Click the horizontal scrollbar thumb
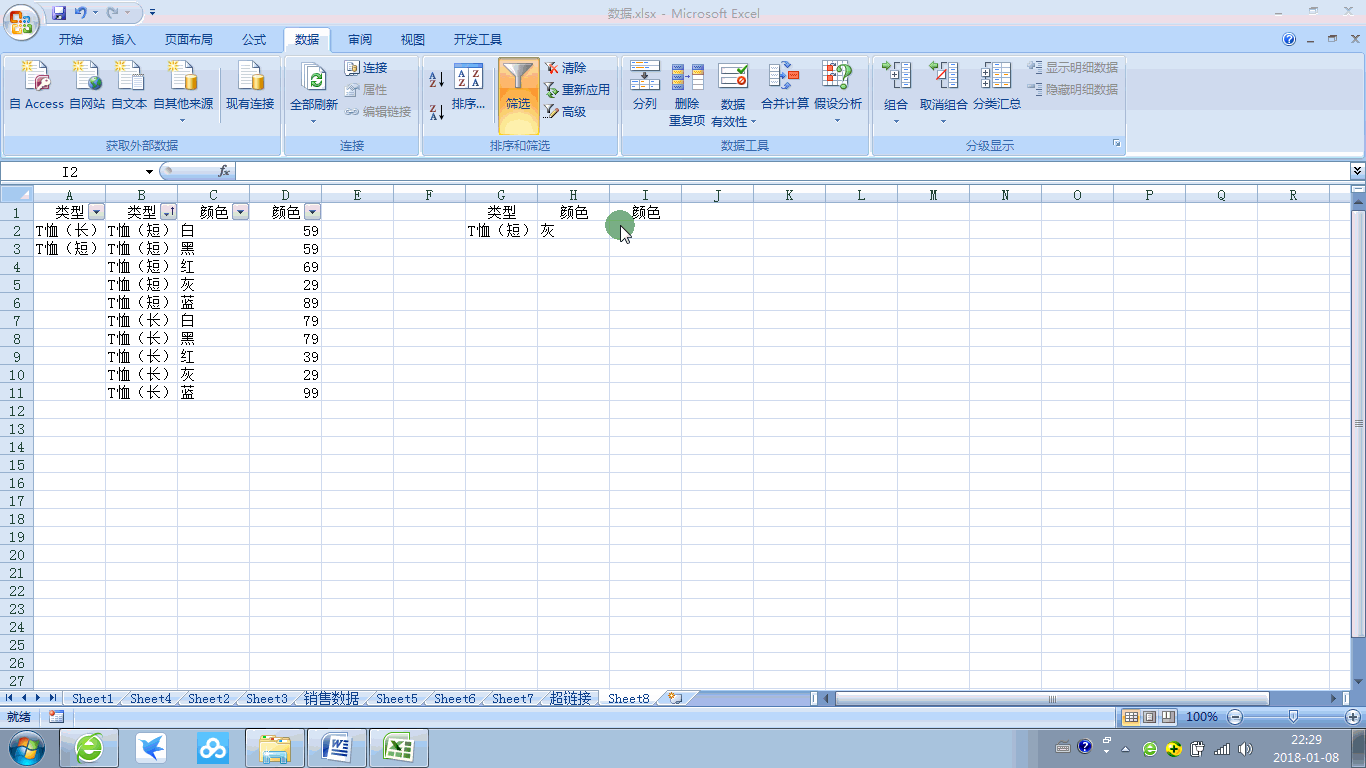This screenshot has width=1366, height=768. pyautogui.click(x=1052, y=699)
